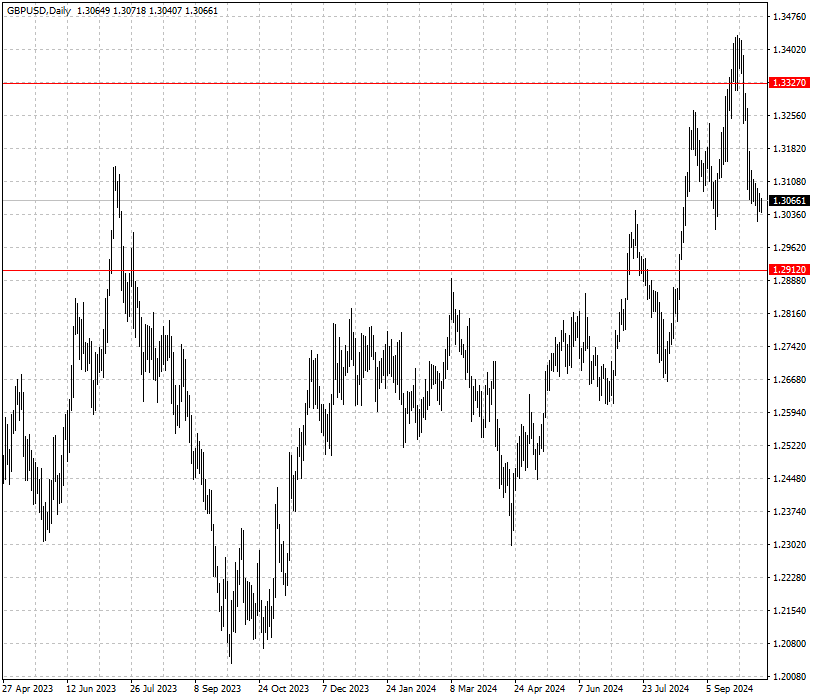The height and width of the screenshot is (700, 813).
Task: Click the 1.21540 price scale value
Action: 789,611
